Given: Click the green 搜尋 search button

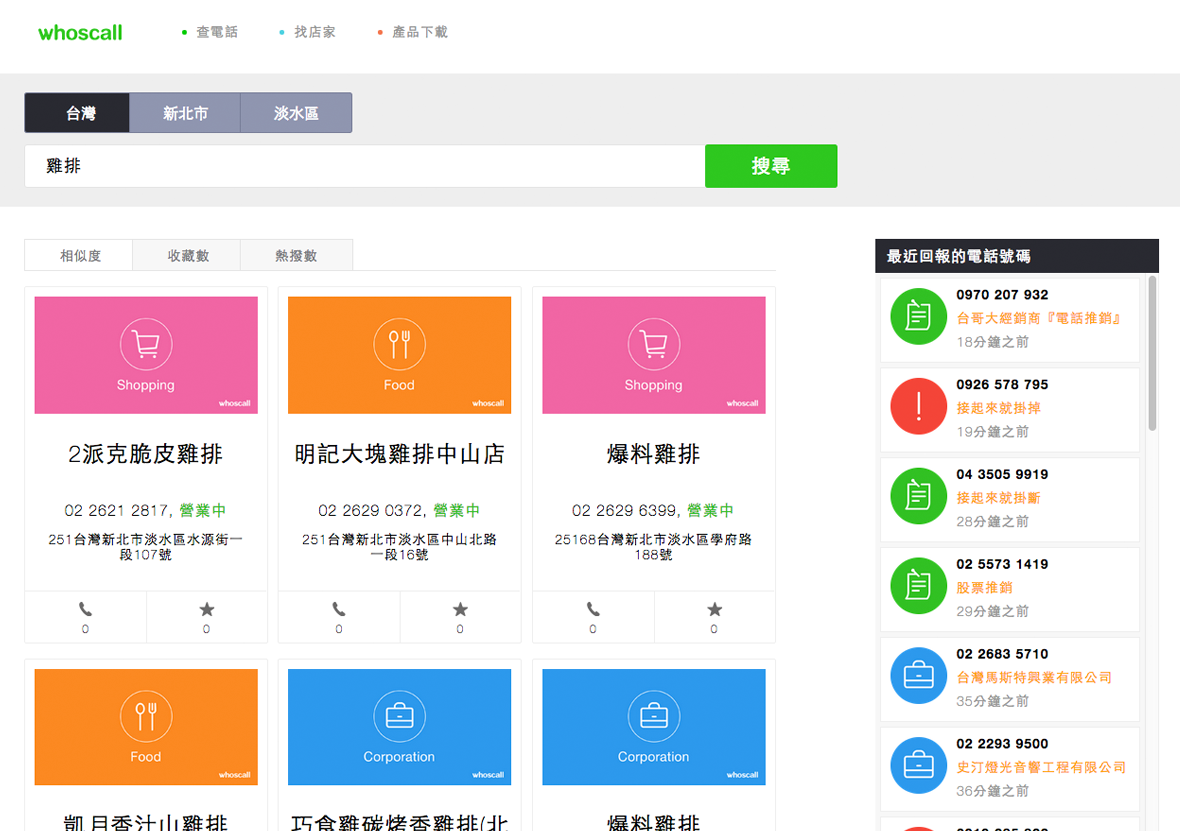Looking at the screenshot, I should point(771,166).
